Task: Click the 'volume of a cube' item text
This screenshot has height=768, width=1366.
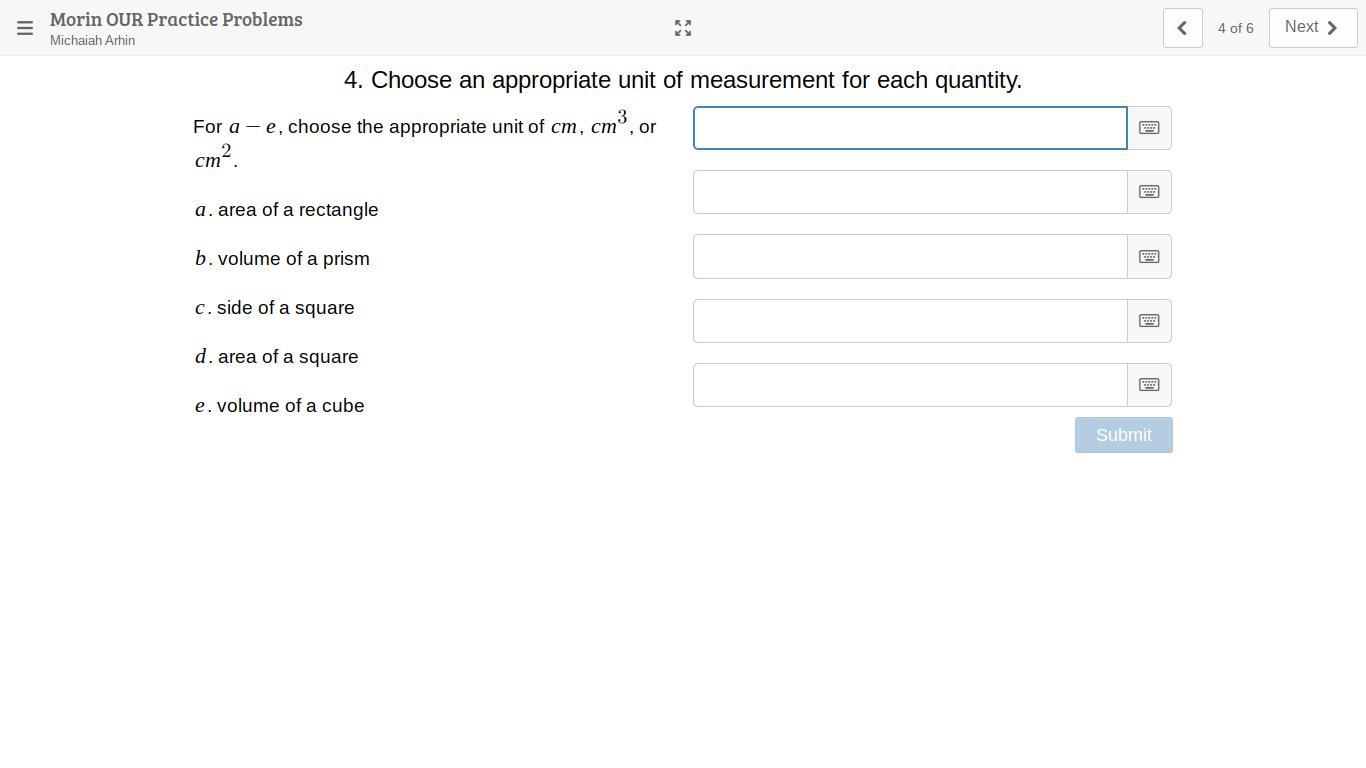Action: (x=290, y=406)
